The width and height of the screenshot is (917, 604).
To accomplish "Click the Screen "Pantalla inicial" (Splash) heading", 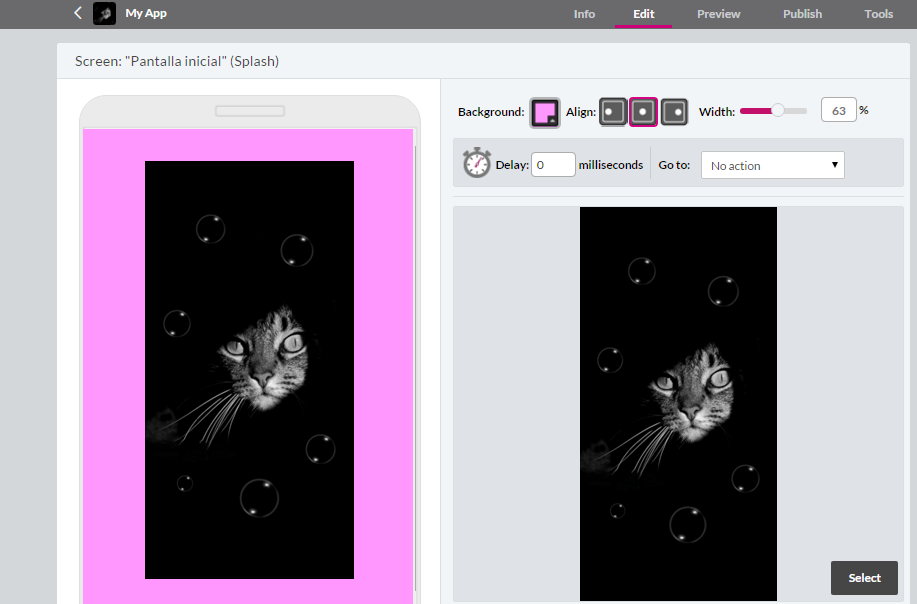I will pyautogui.click(x=177, y=61).
